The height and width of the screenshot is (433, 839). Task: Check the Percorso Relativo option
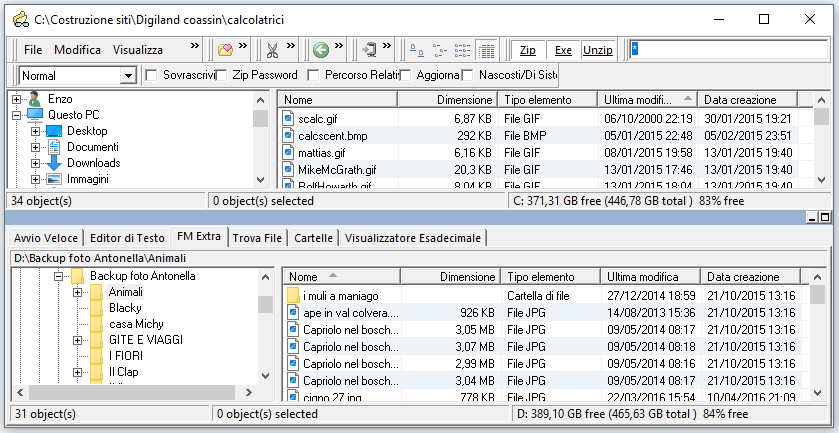[314, 75]
